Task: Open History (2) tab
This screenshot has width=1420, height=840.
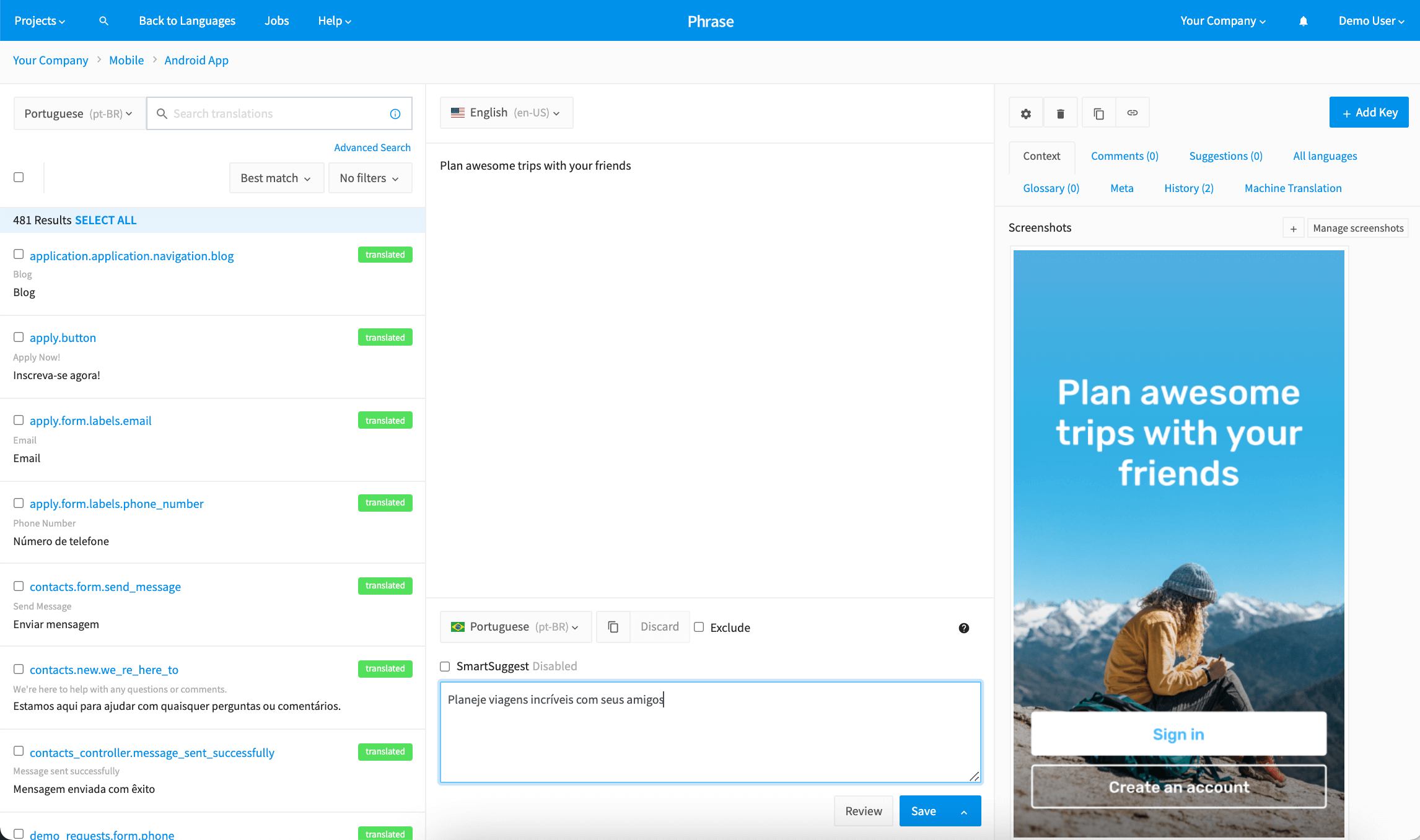Action: pyautogui.click(x=1188, y=188)
